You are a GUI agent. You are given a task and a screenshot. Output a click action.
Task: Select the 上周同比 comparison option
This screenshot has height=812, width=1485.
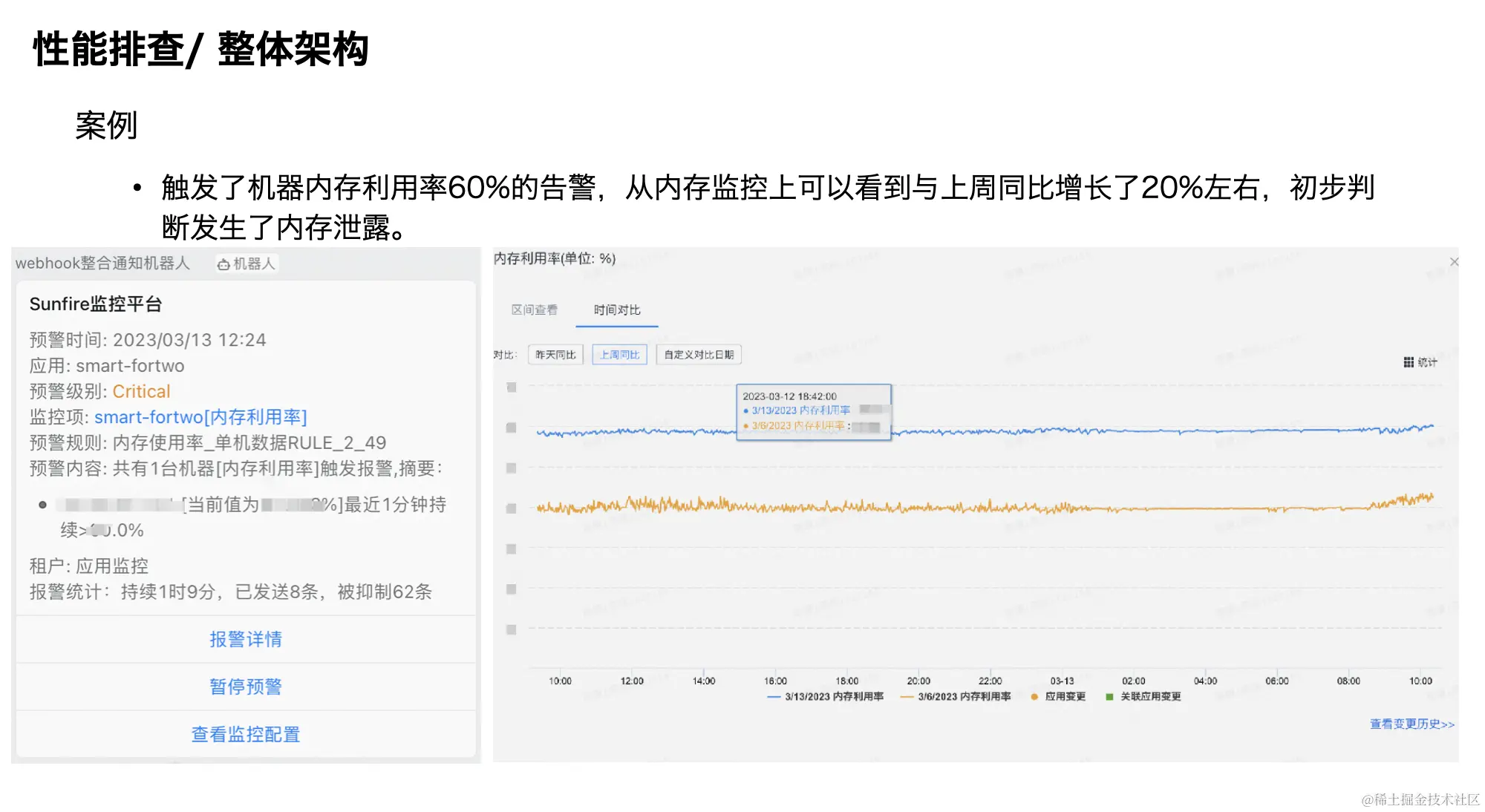click(619, 355)
